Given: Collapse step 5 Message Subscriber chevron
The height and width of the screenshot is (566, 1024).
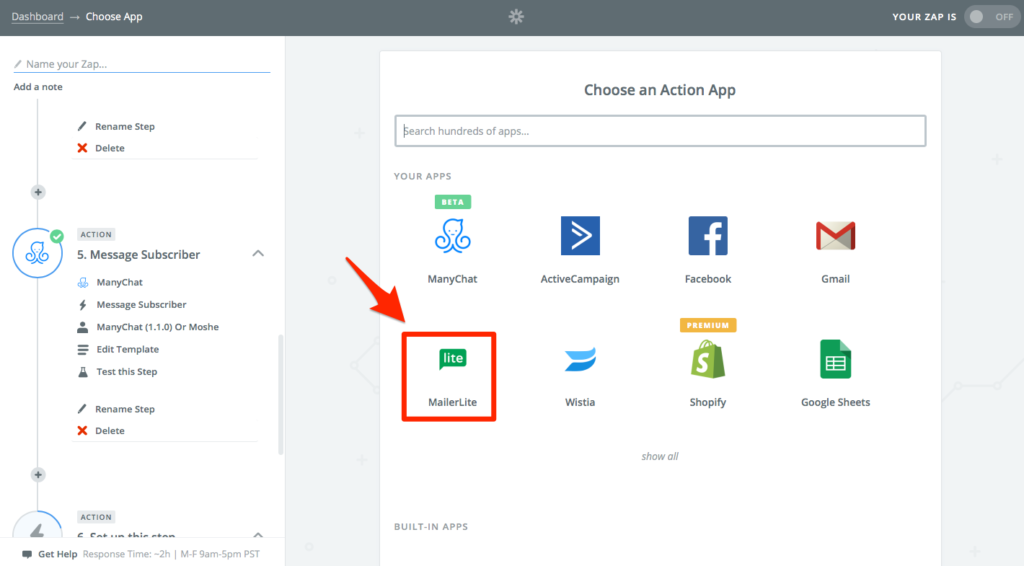Looking at the screenshot, I should click(258, 253).
